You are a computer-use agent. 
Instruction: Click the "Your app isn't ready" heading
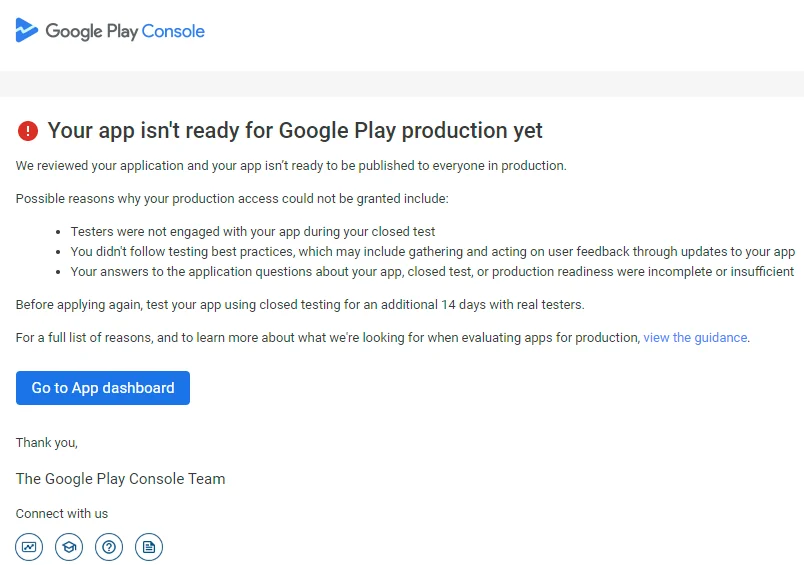coord(295,131)
